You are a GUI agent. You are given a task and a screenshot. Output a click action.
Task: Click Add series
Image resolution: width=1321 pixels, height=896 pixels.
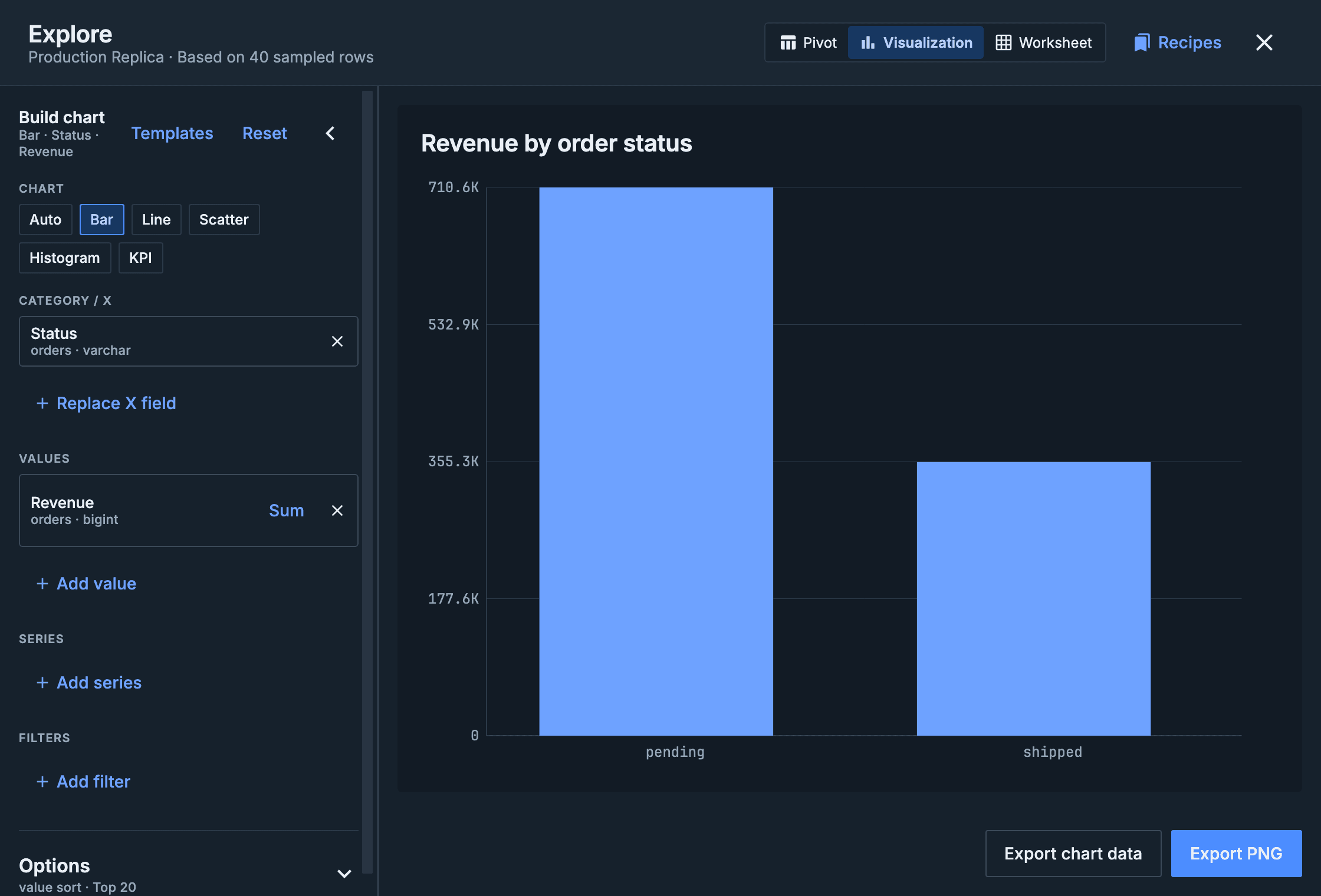[88, 683]
